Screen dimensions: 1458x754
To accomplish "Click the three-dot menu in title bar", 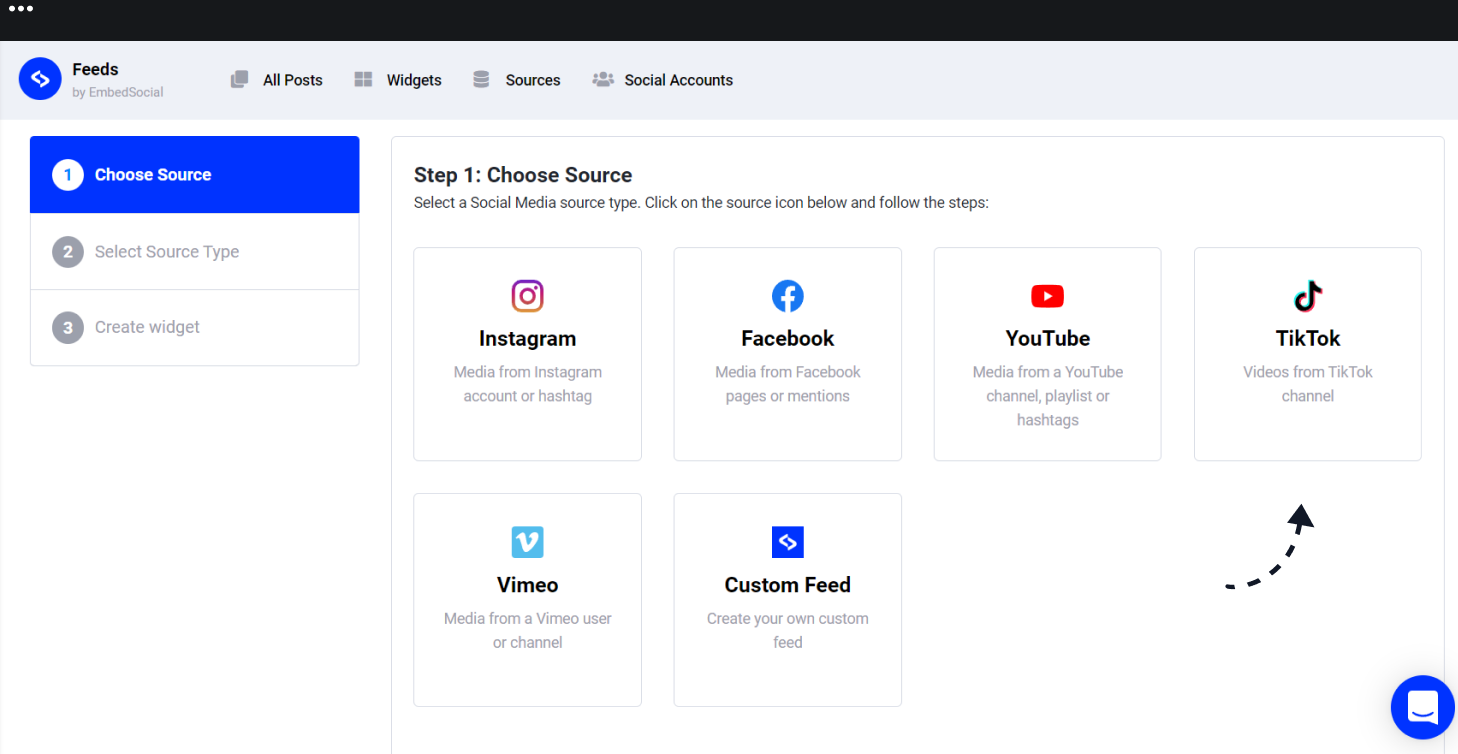I will (x=21, y=9).
